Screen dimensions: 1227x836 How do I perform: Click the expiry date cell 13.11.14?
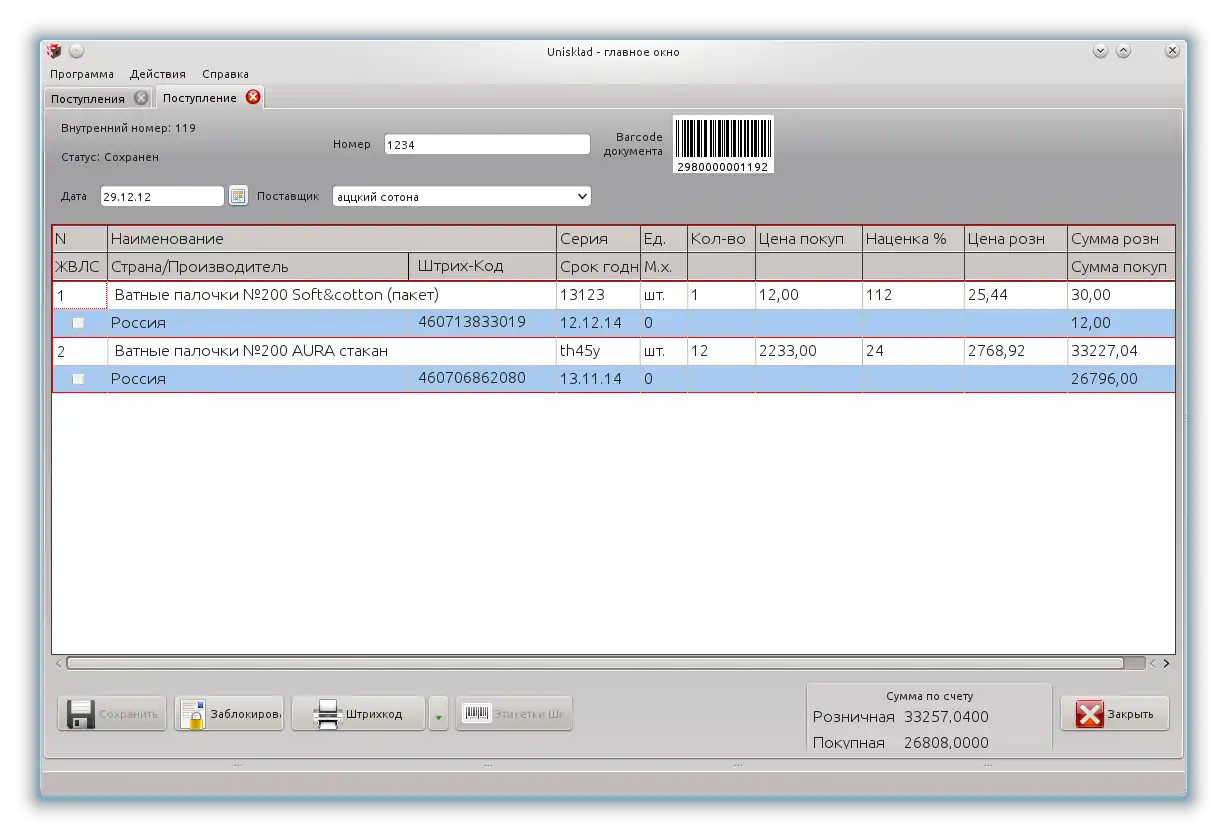click(x=598, y=379)
